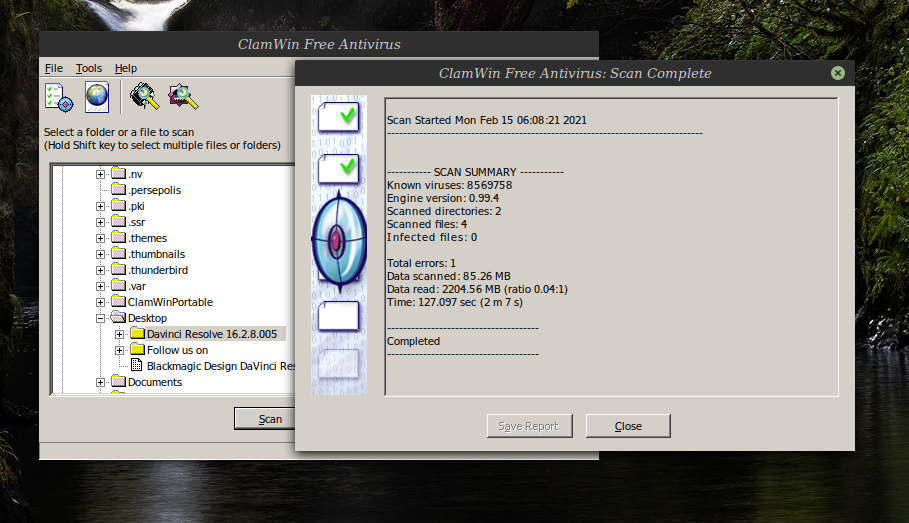This screenshot has width=909, height=523.
Task: Expand the Davinci Resolve 16.2.8.005 node
Action: click(x=119, y=334)
